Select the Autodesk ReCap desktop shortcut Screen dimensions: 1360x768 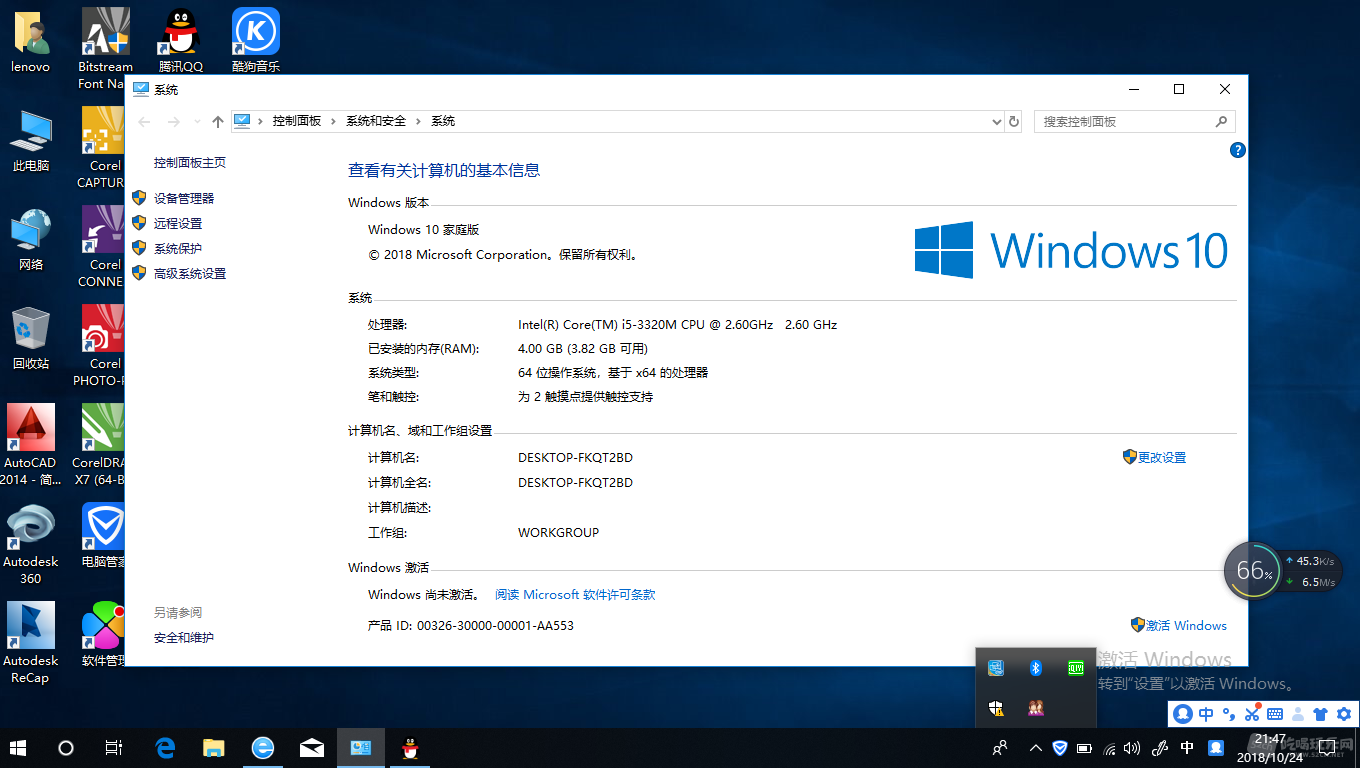tap(31, 643)
